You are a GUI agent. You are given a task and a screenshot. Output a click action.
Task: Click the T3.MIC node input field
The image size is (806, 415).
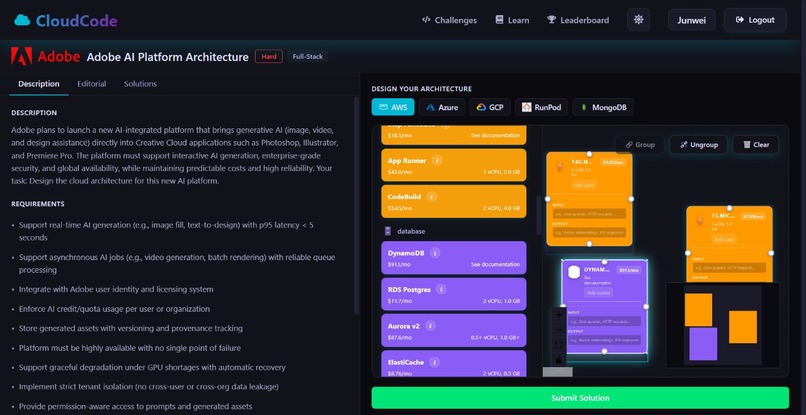pyautogui.click(x=729, y=268)
